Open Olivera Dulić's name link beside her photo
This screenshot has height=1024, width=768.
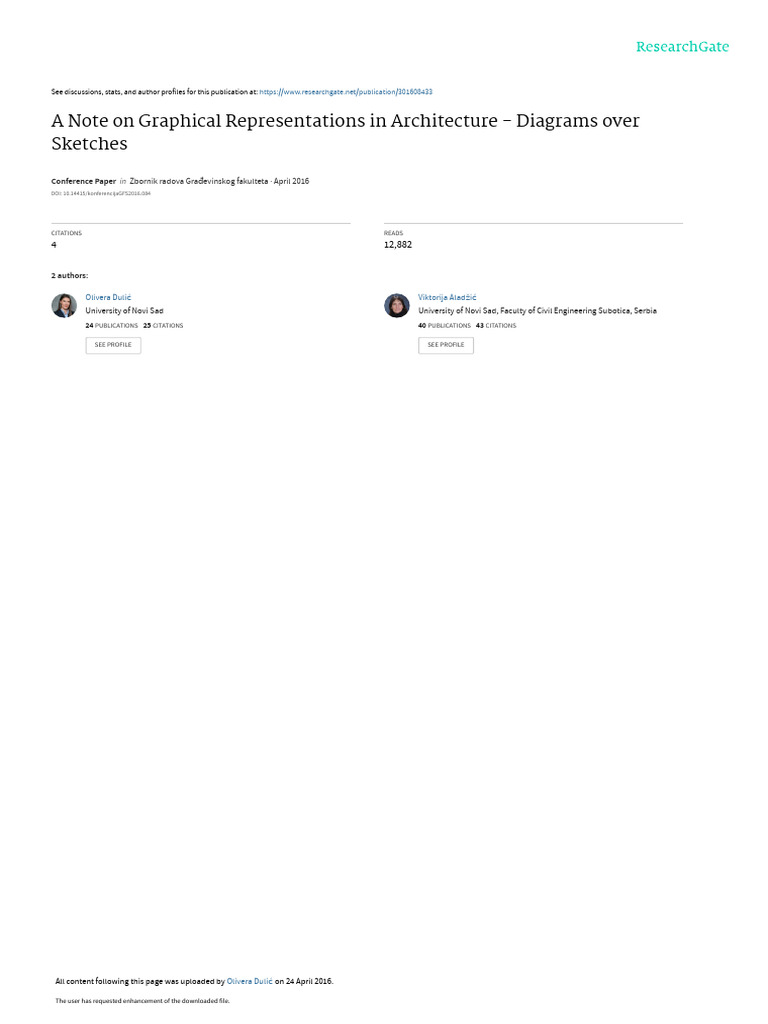(x=108, y=297)
